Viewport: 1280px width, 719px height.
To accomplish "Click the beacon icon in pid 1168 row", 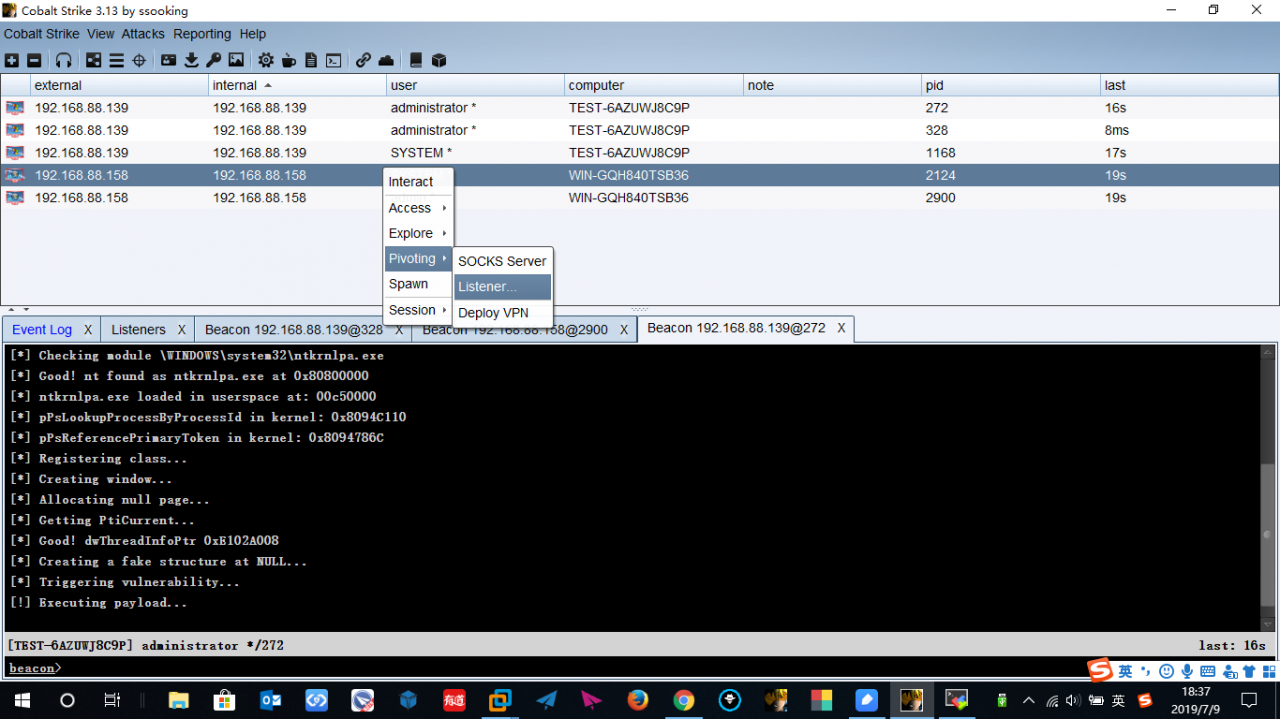I will tap(15, 153).
